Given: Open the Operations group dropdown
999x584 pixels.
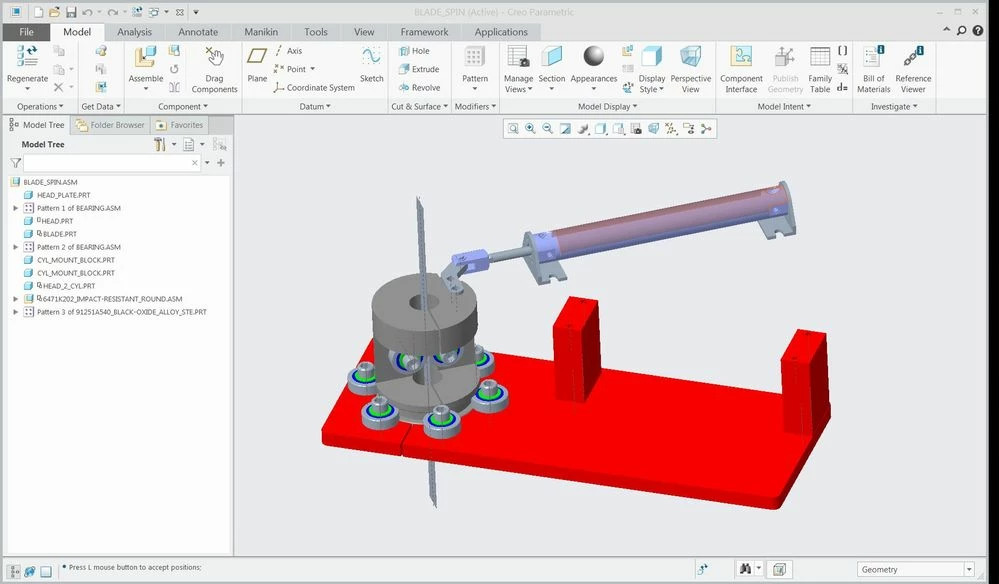Looking at the screenshot, I should coord(40,106).
